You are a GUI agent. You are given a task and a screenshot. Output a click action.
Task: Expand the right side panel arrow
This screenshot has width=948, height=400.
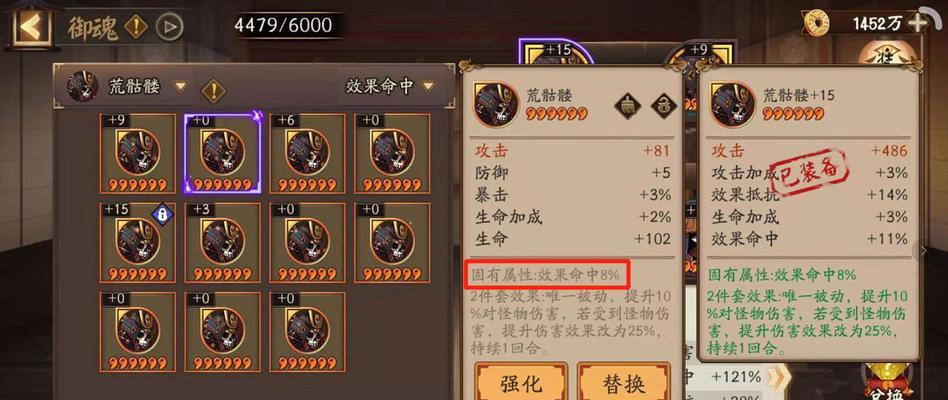pyautogui.click(x=923, y=250)
